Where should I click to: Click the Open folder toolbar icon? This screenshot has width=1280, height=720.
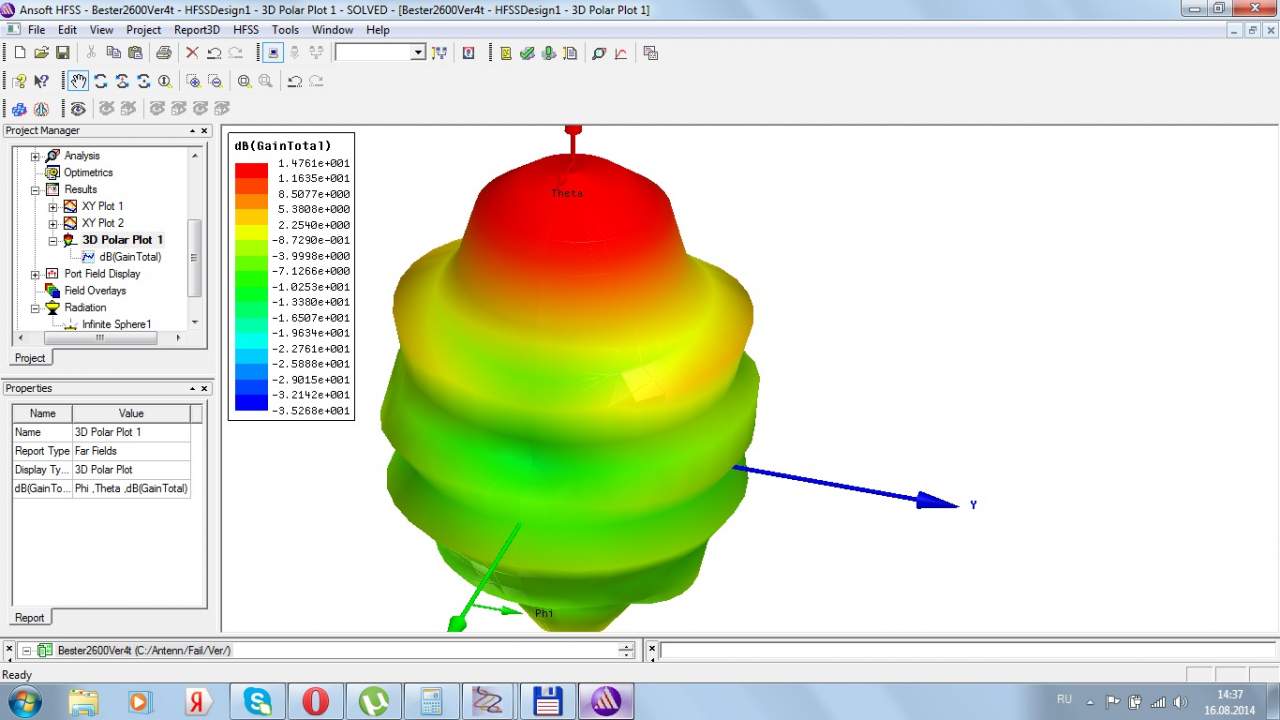41,53
